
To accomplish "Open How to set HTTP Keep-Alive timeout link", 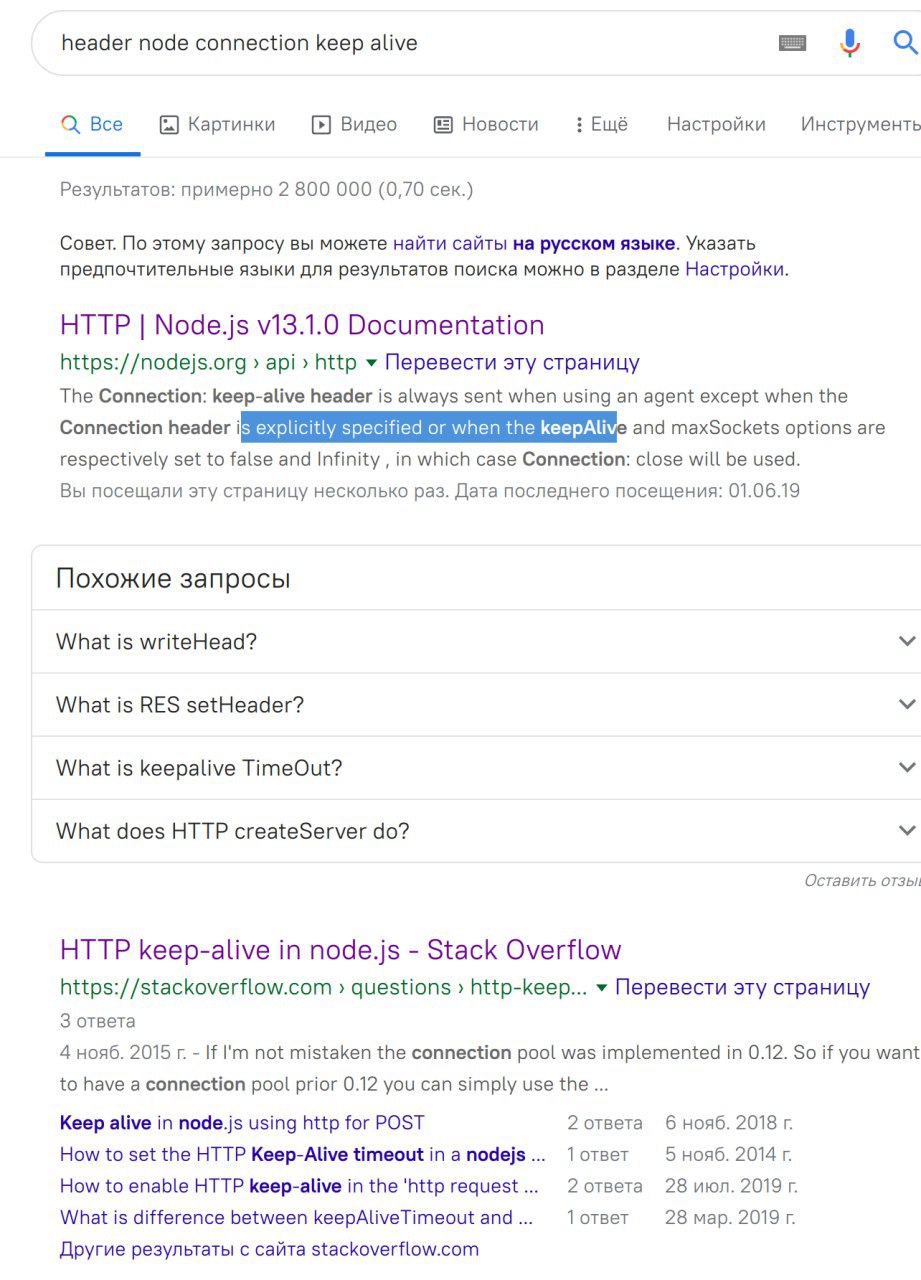I will (303, 1155).
